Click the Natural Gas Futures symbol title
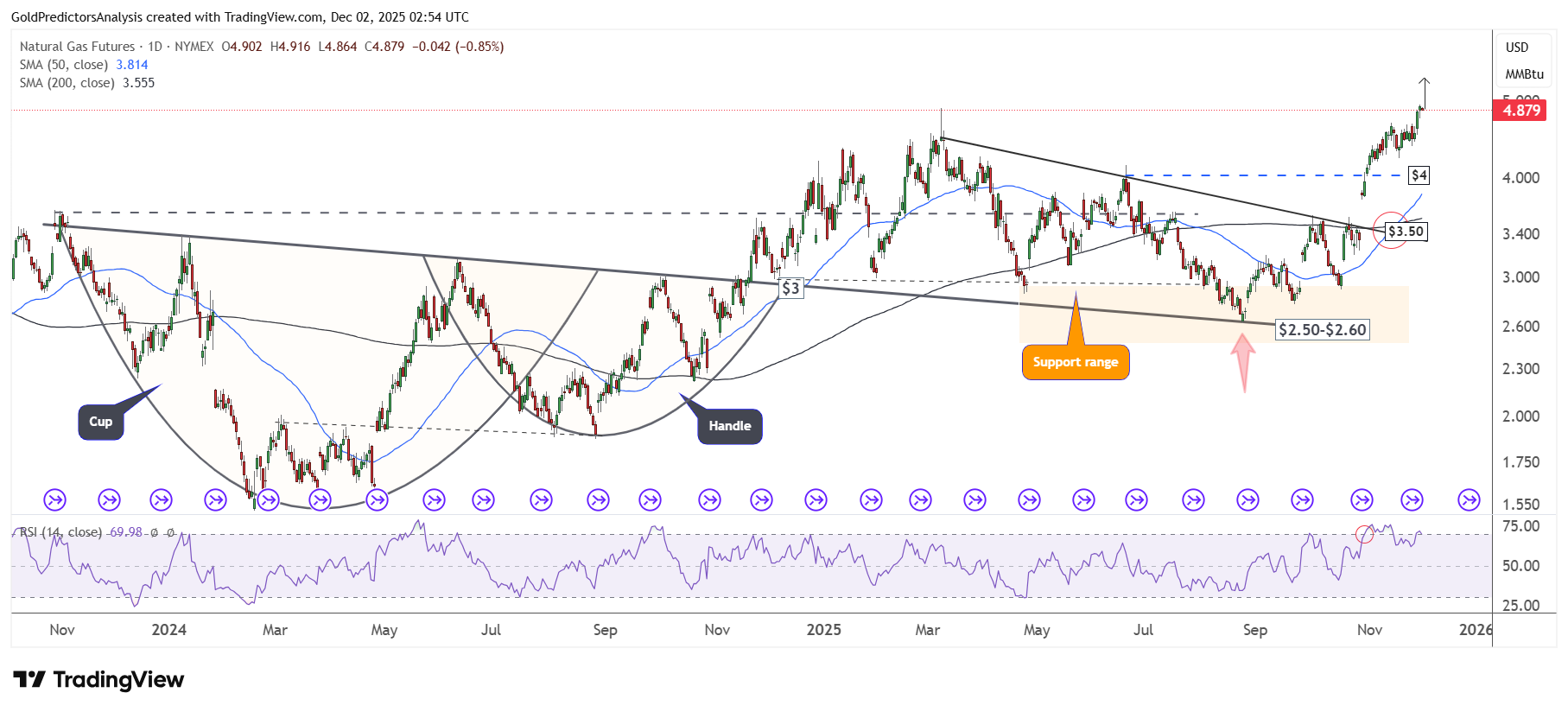Image resolution: width=1568 pixels, height=712 pixels. coord(77,47)
